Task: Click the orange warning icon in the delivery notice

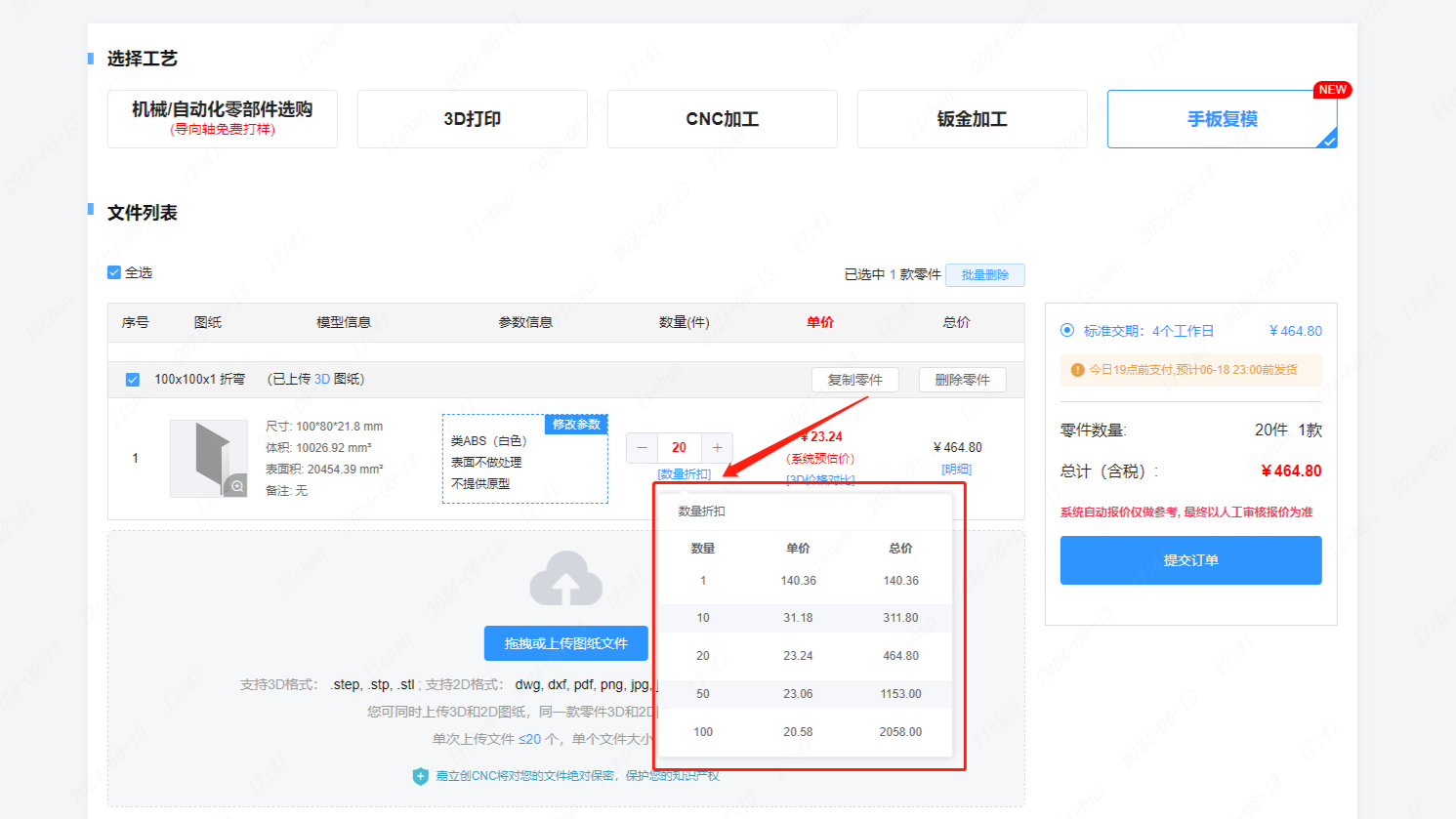Action: (1077, 370)
